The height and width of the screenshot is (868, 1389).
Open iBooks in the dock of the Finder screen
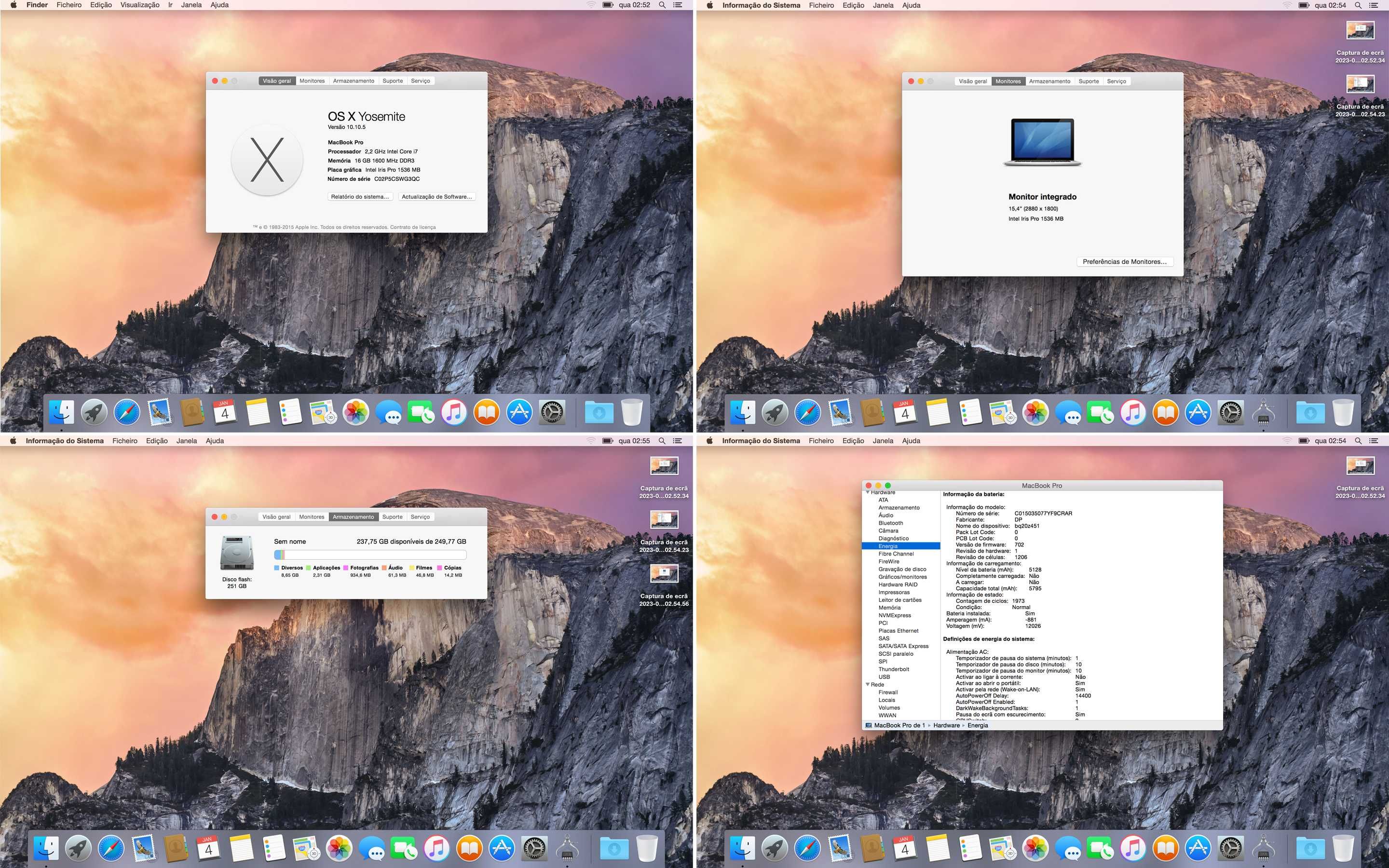(487, 412)
